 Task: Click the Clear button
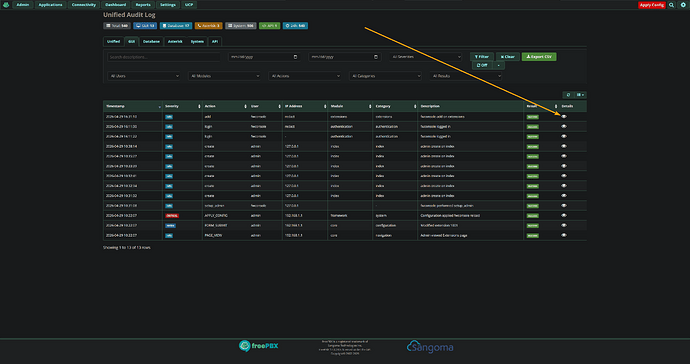click(508, 57)
